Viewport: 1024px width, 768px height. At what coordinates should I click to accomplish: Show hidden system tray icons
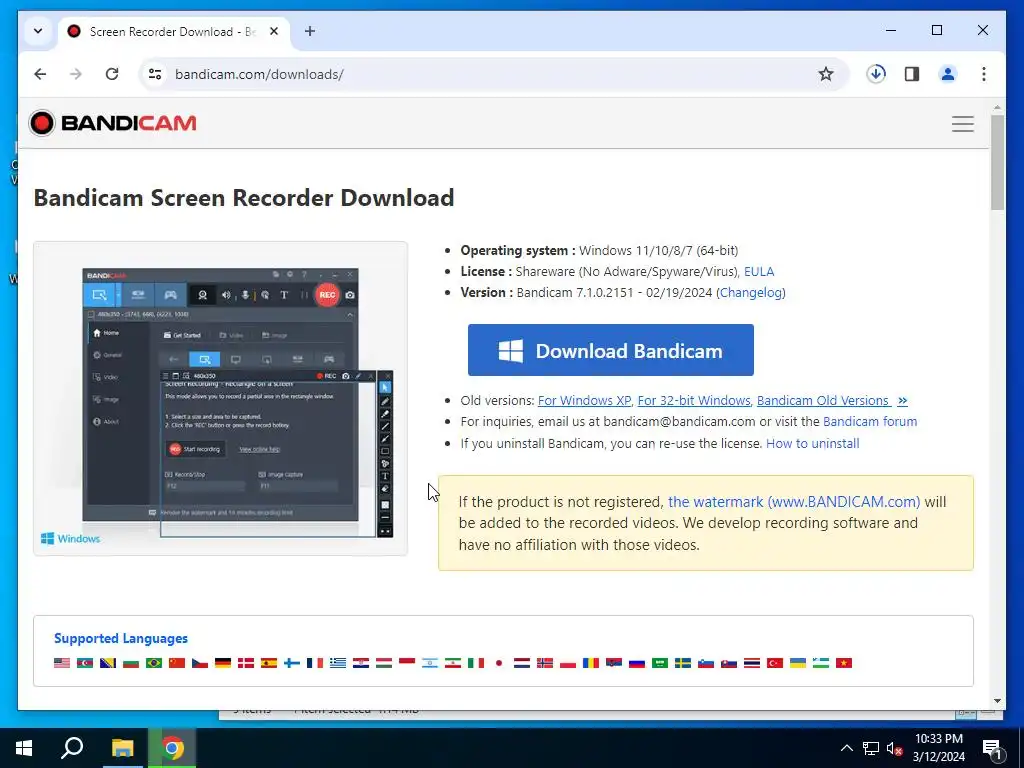pyautogui.click(x=846, y=748)
